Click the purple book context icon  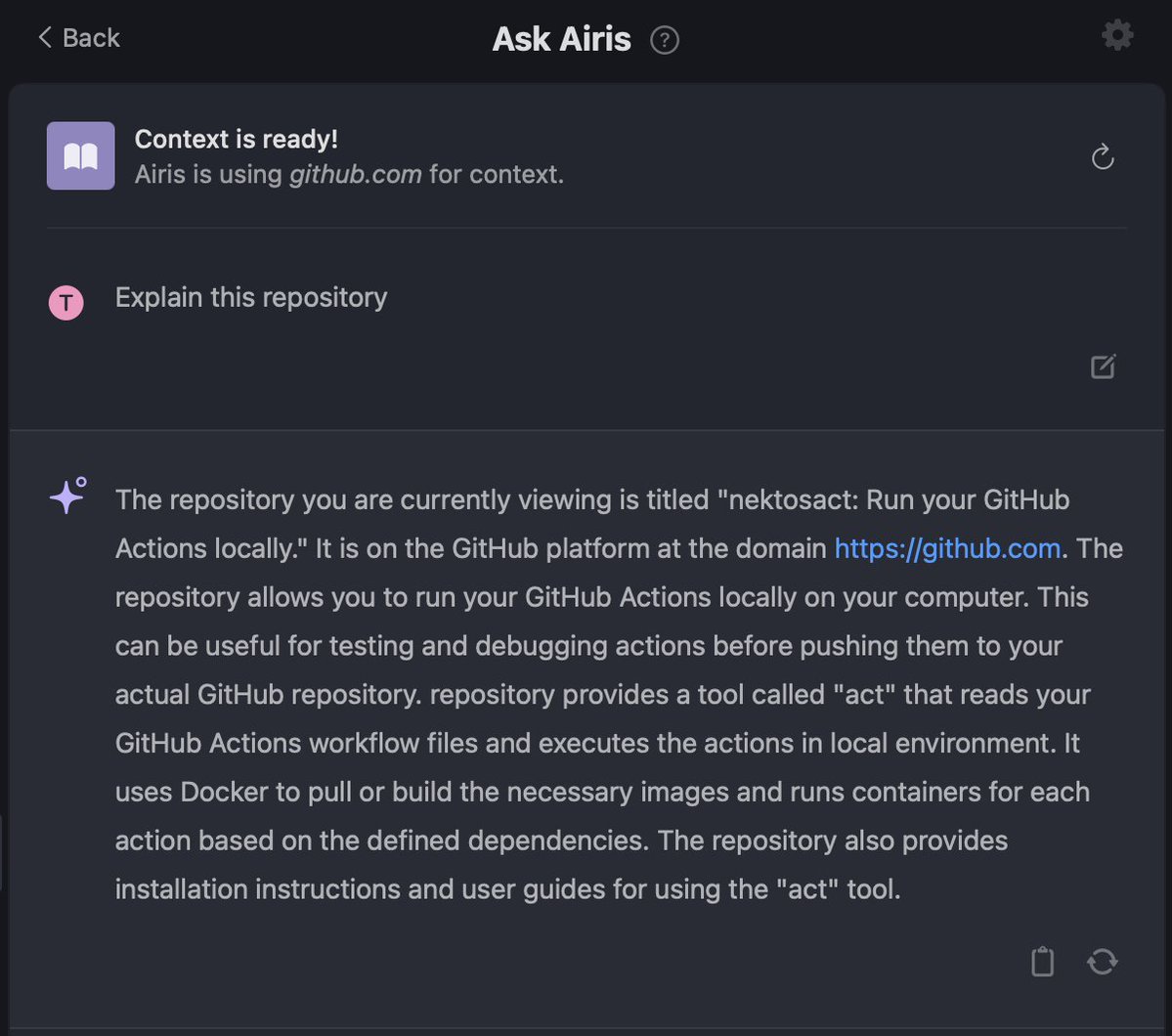81,155
